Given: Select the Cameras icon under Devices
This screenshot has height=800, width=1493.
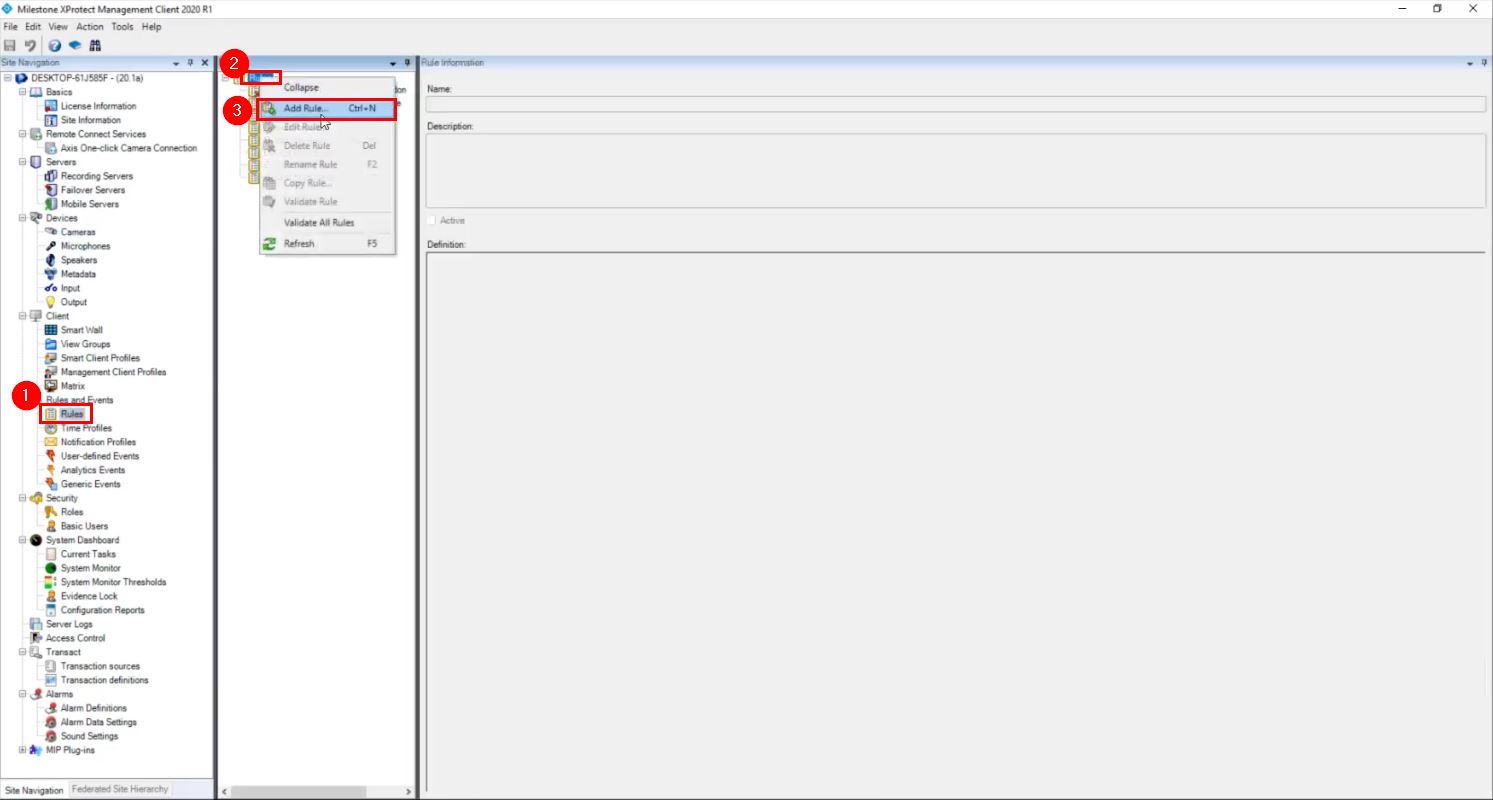Looking at the screenshot, I should click(49, 231).
